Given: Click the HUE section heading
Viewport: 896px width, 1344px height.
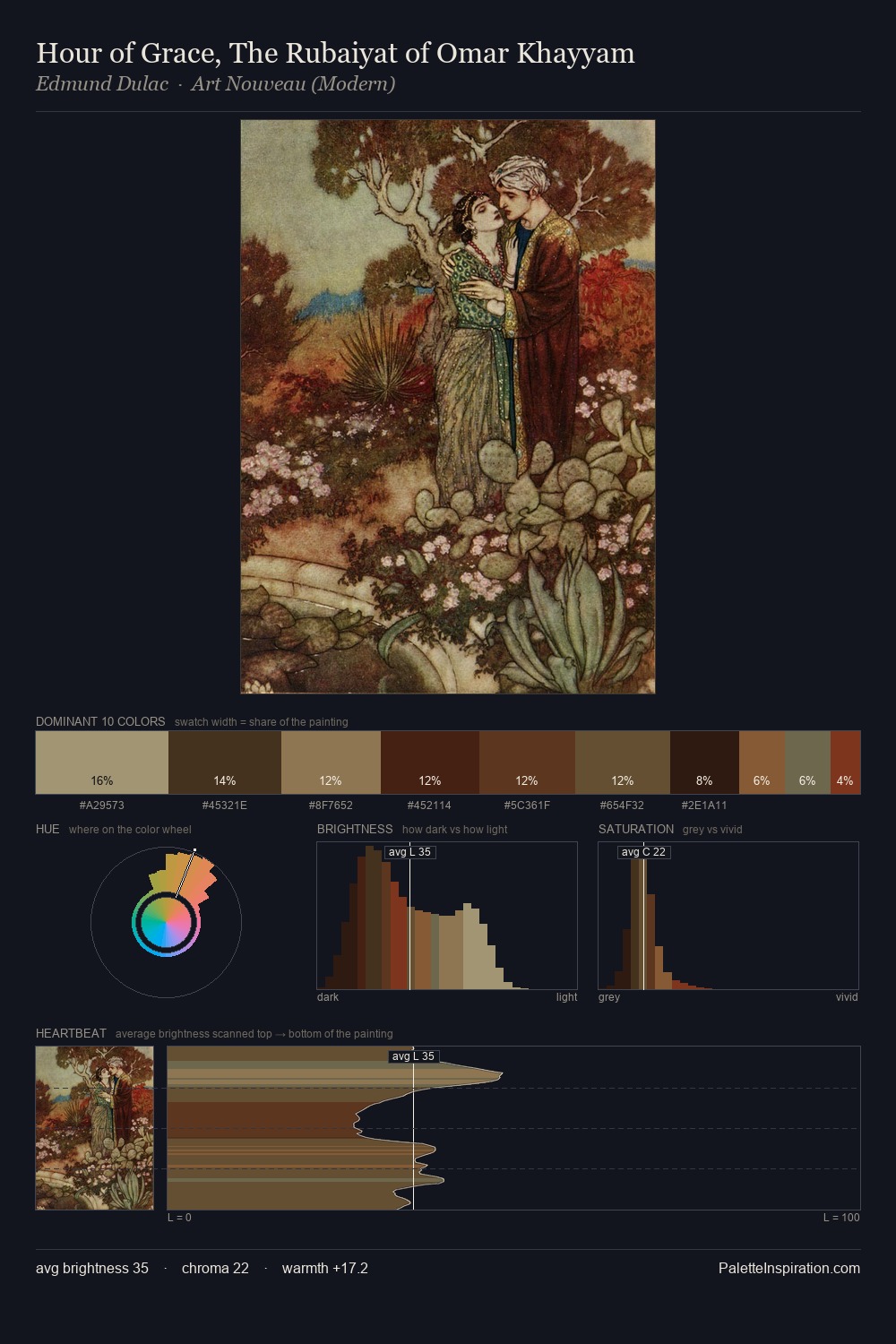Looking at the screenshot, I should click(x=47, y=829).
